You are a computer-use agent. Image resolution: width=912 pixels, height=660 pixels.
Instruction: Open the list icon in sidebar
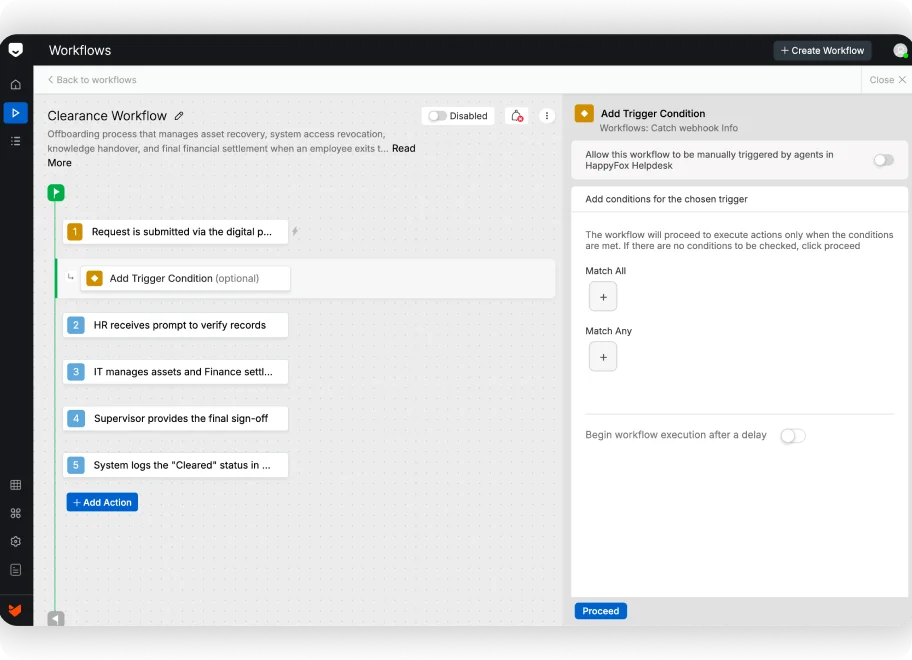16,141
